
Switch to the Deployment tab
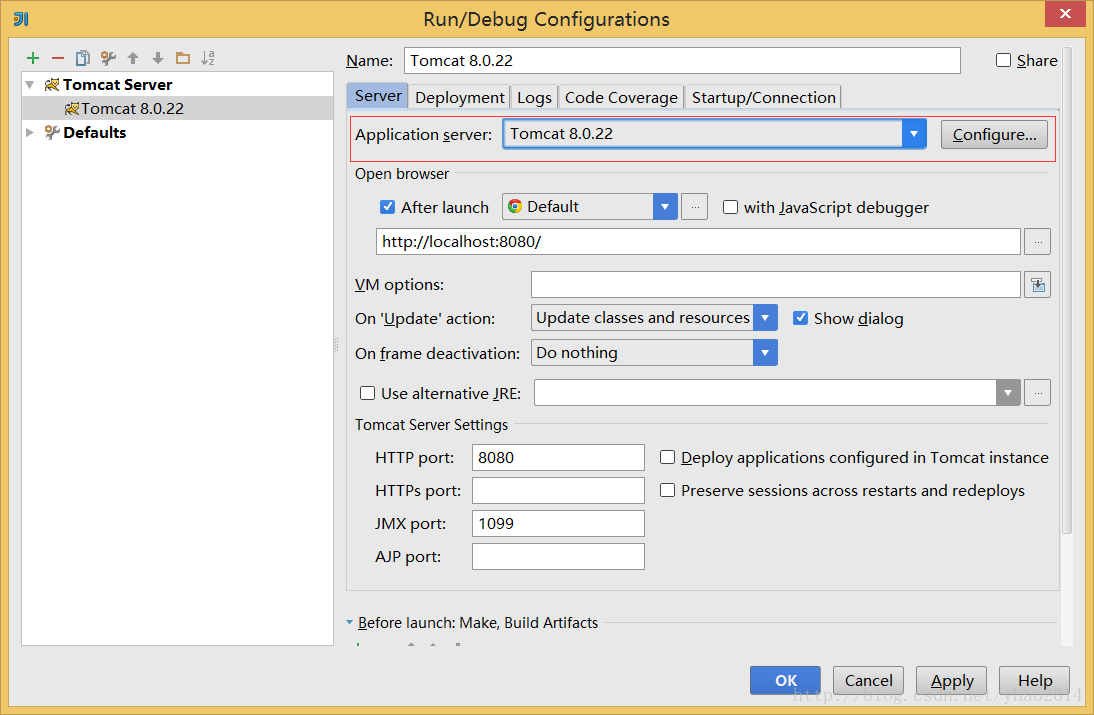pyautogui.click(x=460, y=97)
